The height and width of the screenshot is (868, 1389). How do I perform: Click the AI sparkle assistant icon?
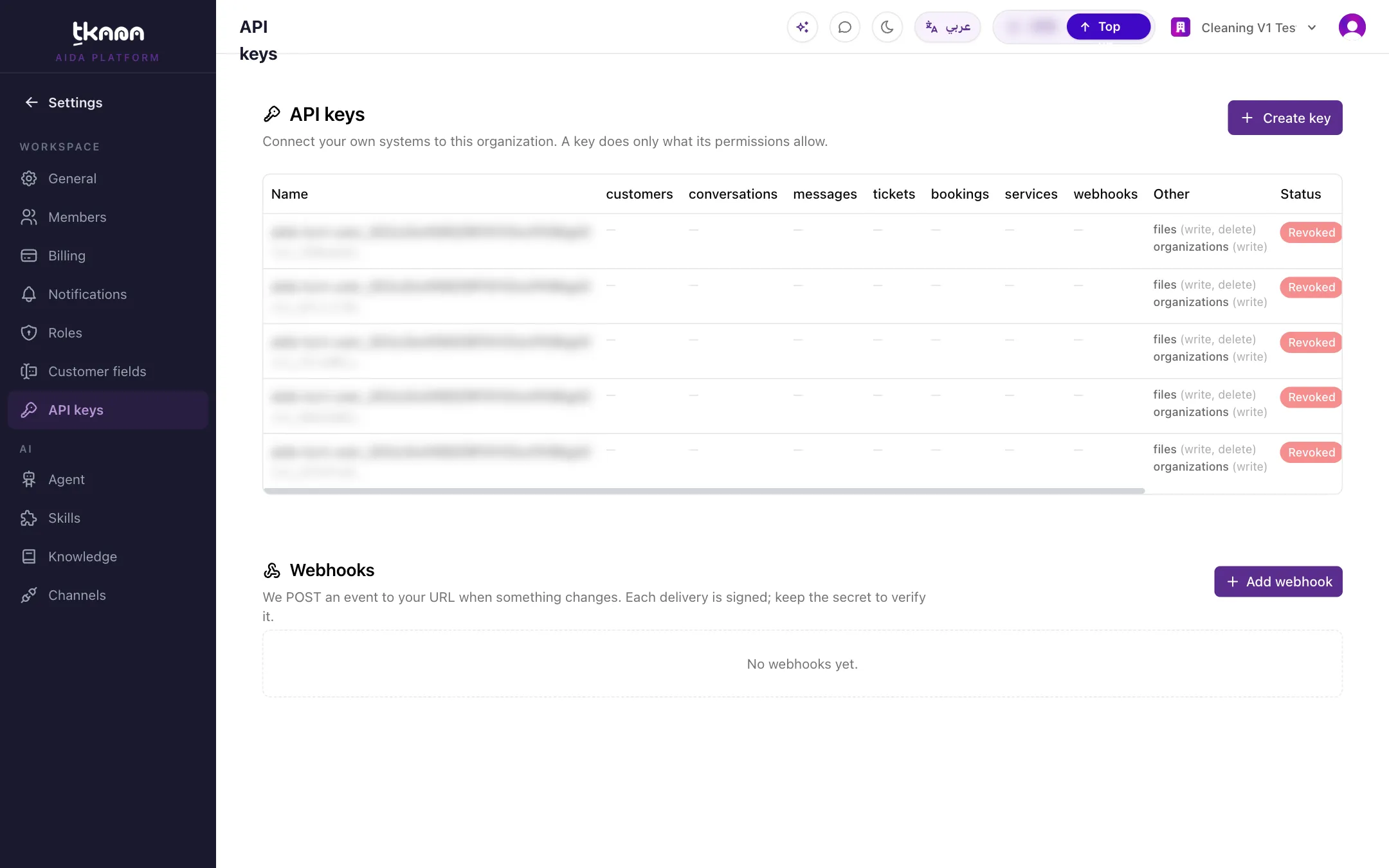pos(802,27)
